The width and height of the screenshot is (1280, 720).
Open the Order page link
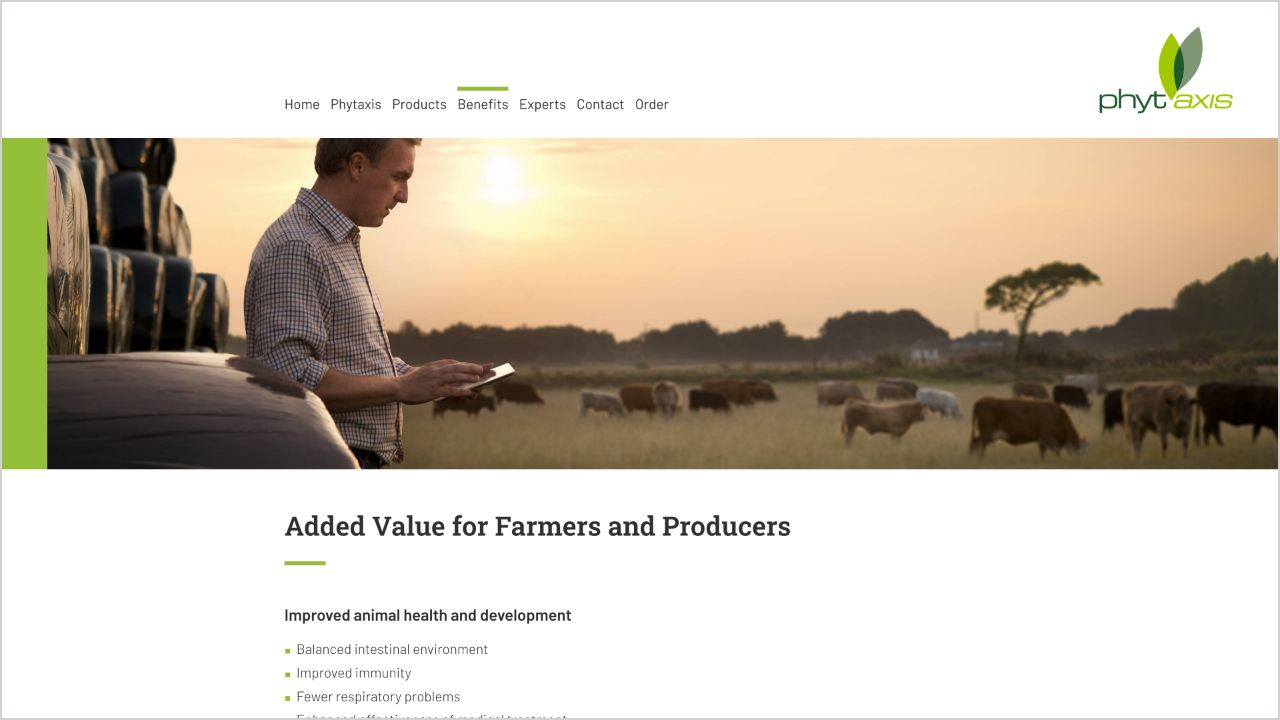652,104
